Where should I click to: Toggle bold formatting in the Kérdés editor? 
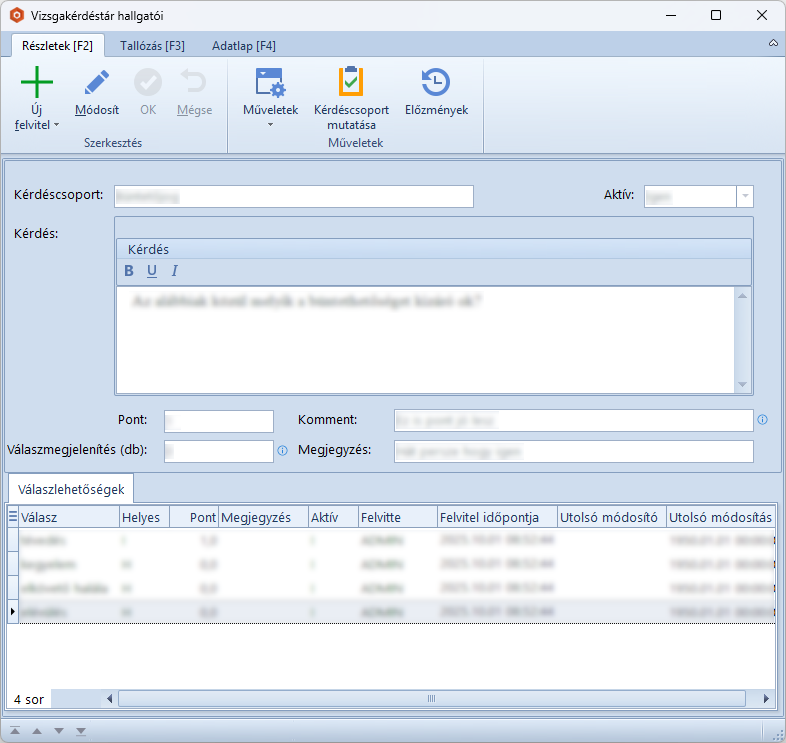tap(128, 271)
